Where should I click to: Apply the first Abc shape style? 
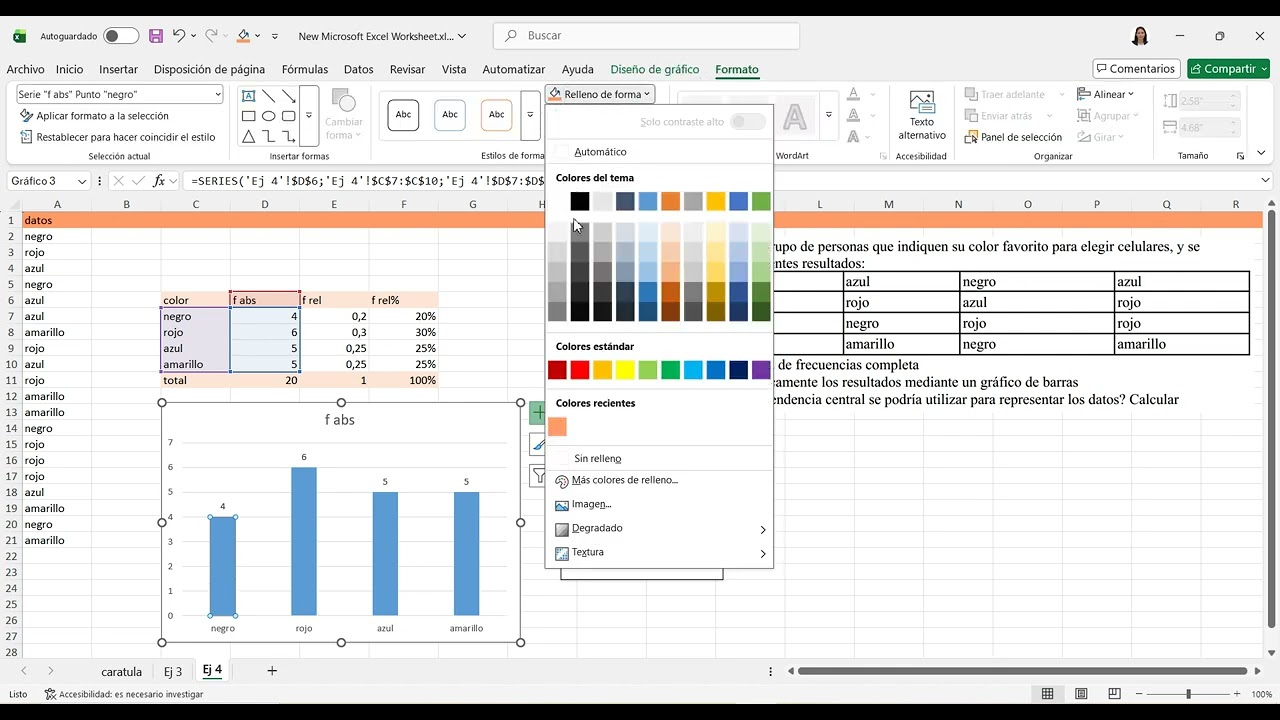(403, 115)
